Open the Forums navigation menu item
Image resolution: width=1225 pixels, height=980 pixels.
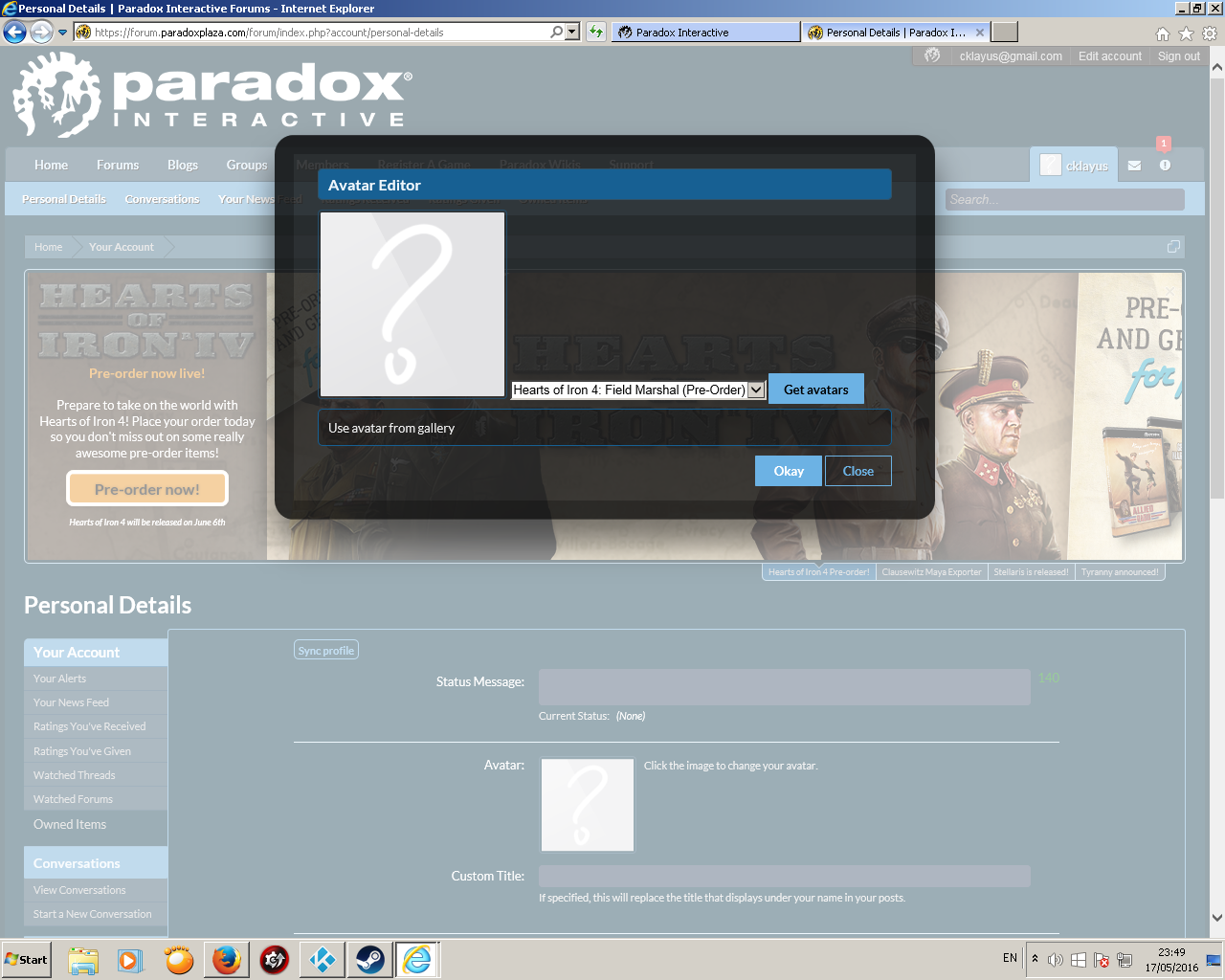tap(118, 165)
